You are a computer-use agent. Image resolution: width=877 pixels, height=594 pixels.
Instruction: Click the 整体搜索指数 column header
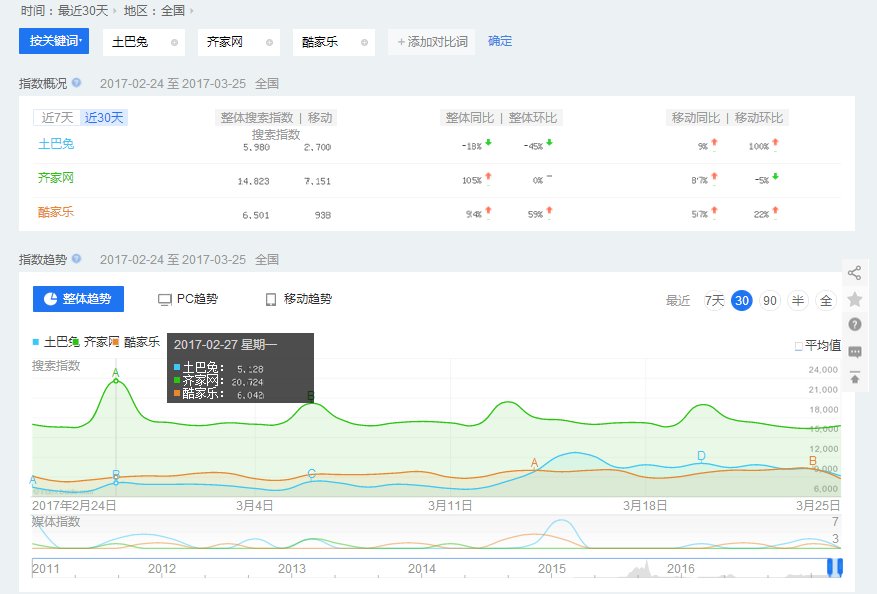pyautogui.click(x=257, y=117)
